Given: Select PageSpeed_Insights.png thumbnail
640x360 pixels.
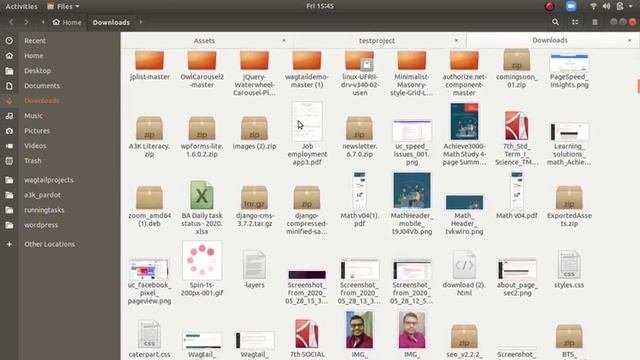Looking at the screenshot, I should (x=569, y=71).
